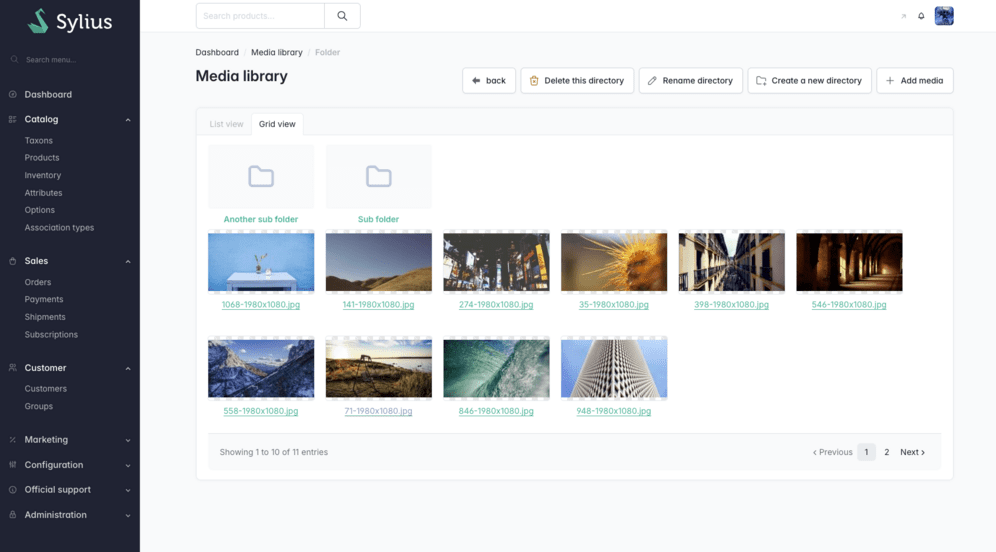Click the Catalog section icon
The width and height of the screenshot is (996, 552).
point(13,119)
